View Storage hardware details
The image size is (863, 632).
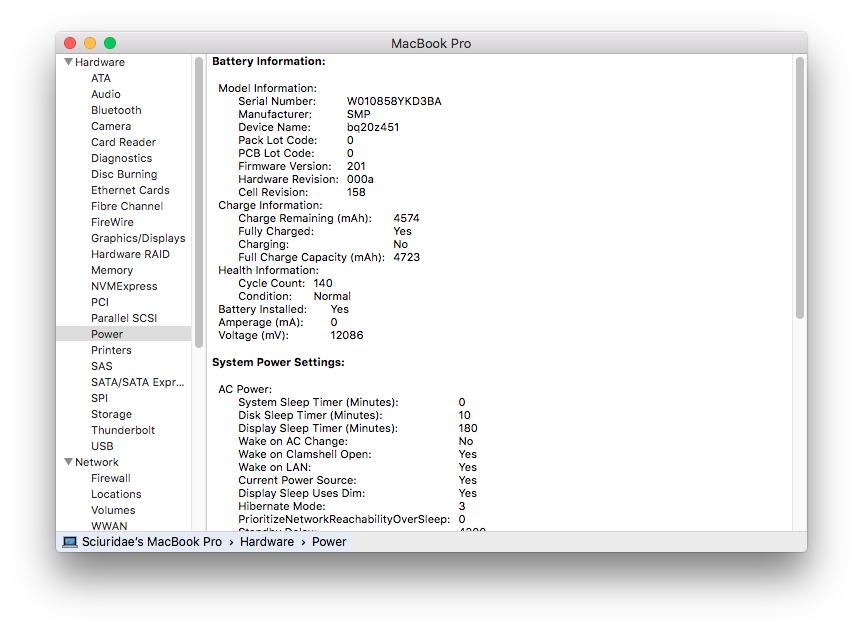pos(111,413)
